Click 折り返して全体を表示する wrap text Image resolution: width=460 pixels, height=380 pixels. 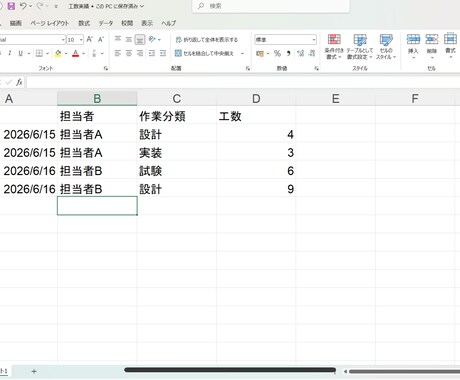coord(206,40)
